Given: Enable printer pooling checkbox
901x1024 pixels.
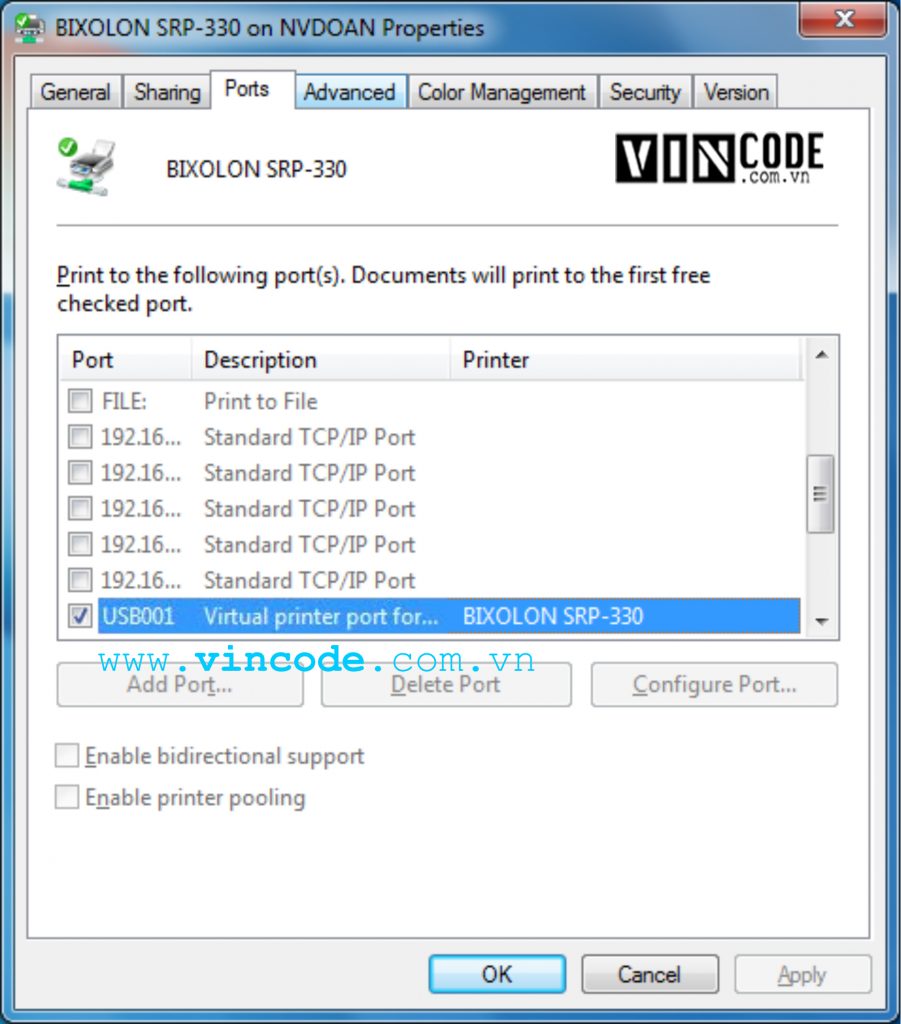Looking at the screenshot, I should 67,797.
